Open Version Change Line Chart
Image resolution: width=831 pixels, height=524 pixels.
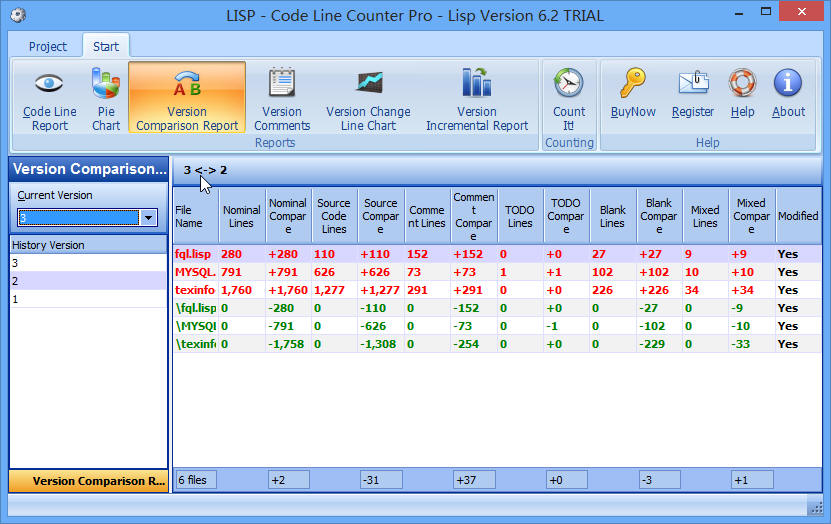tap(368, 97)
